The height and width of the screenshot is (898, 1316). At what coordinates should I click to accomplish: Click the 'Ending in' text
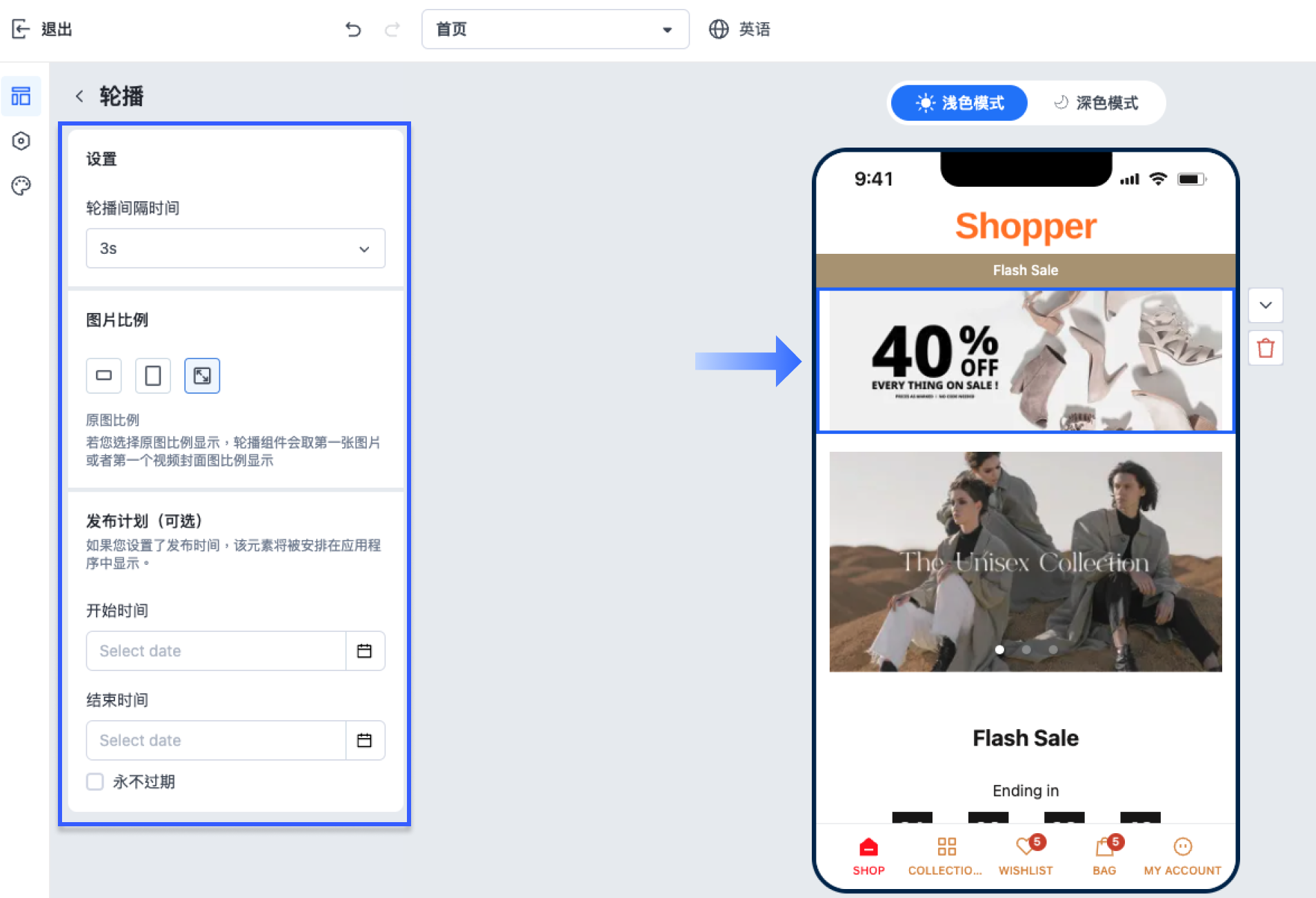pyautogui.click(x=1026, y=790)
